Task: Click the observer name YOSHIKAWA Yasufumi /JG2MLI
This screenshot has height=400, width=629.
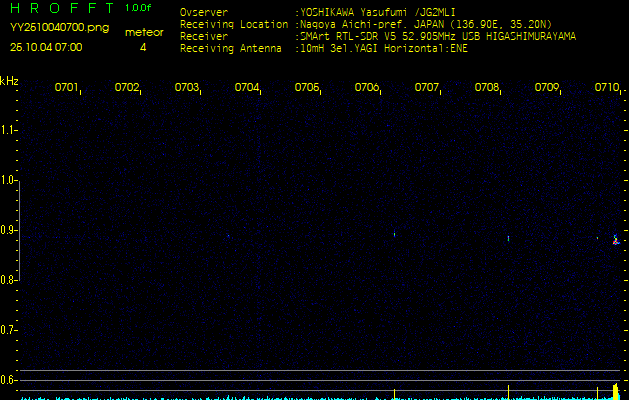Action: click(377, 12)
